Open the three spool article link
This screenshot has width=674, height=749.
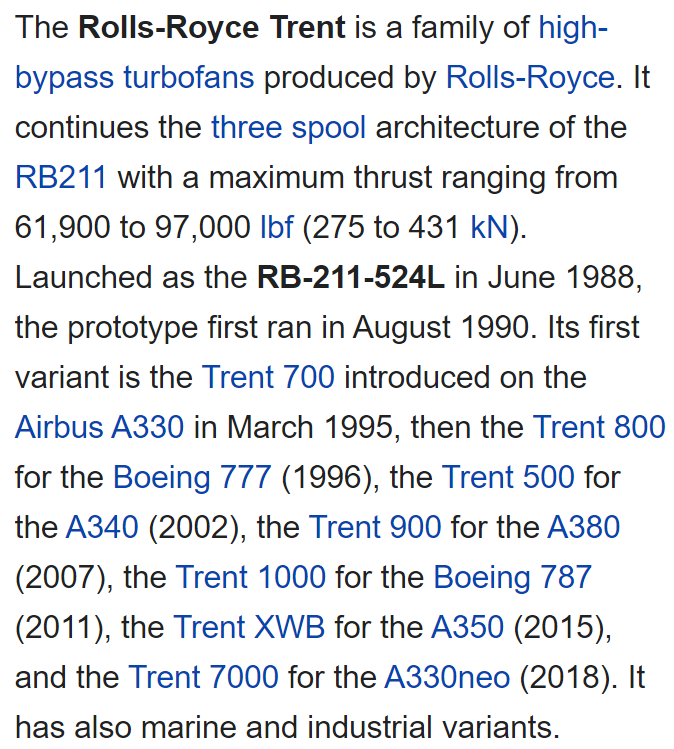289,128
